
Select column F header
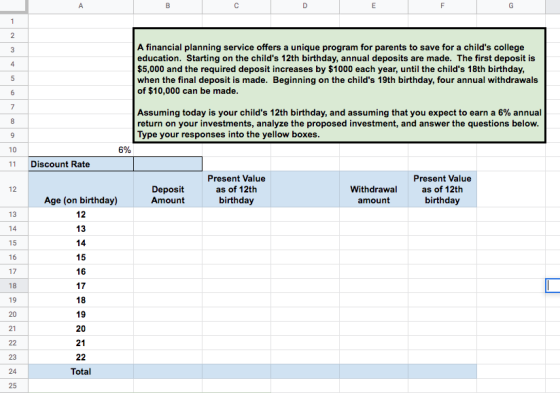[x=442, y=6]
